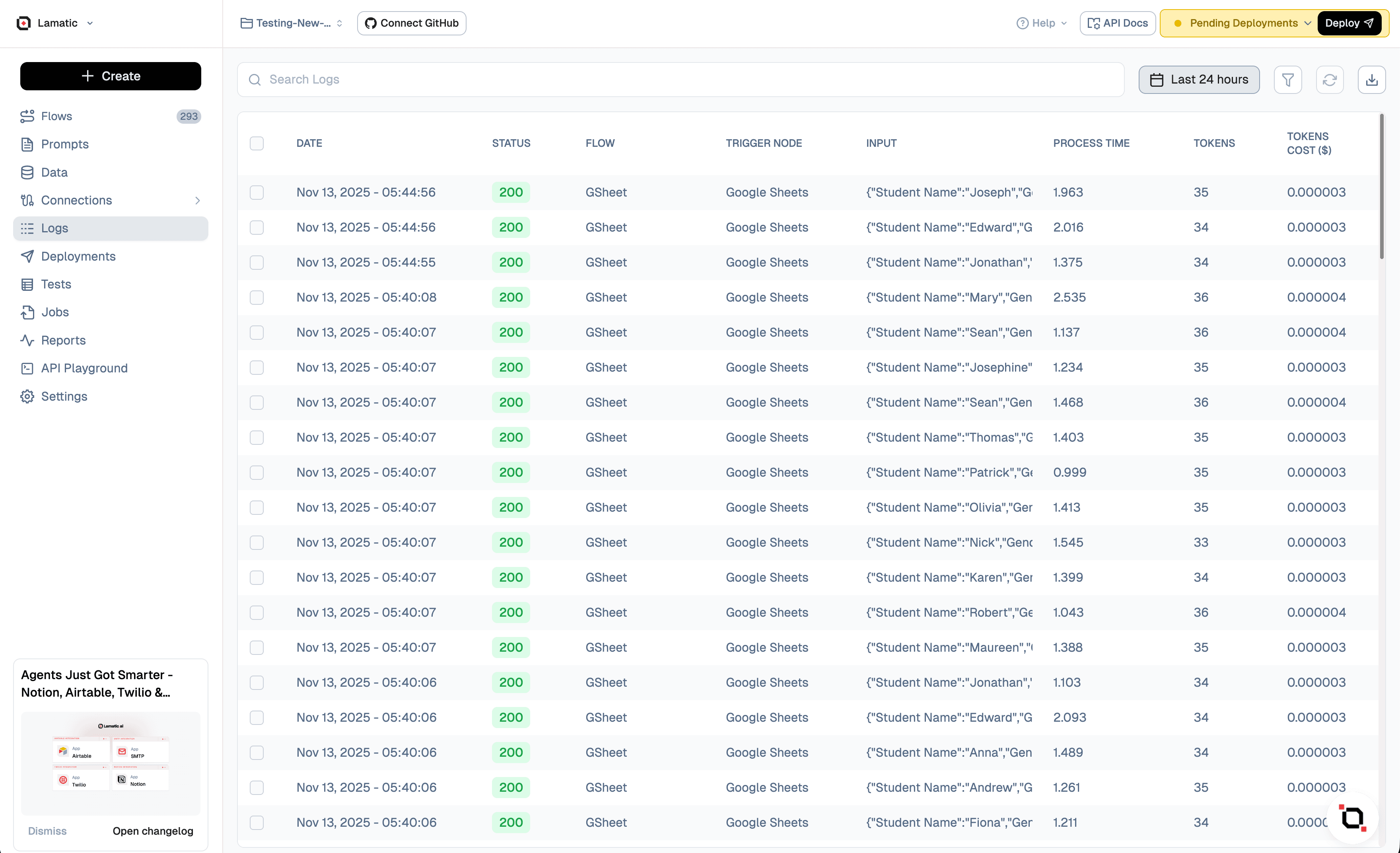Open API Playground in sidebar
The height and width of the screenshot is (853, 1400).
pyautogui.click(x=84, y=368)
